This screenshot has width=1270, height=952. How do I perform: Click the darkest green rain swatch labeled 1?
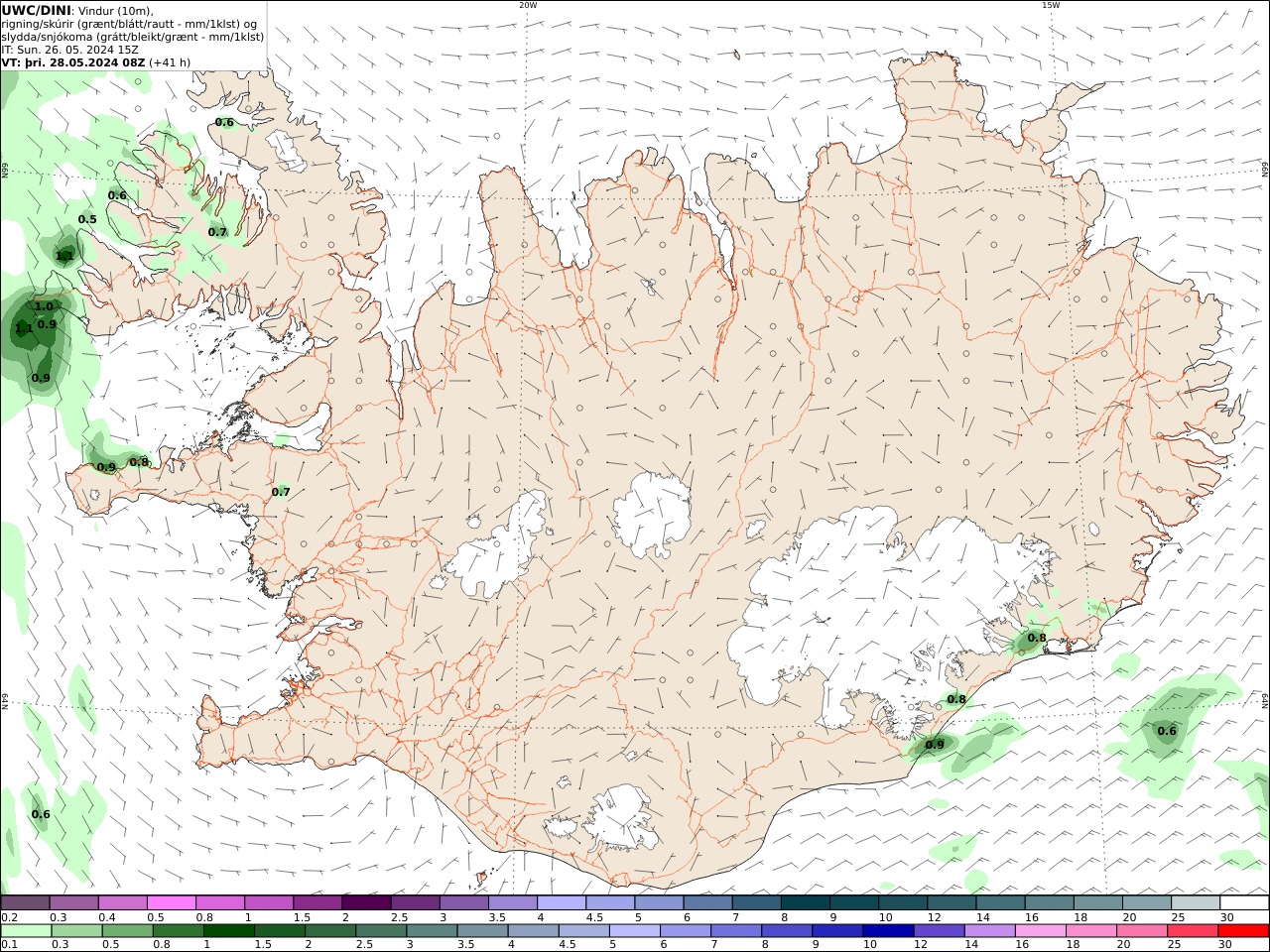(x=229, y=931)
